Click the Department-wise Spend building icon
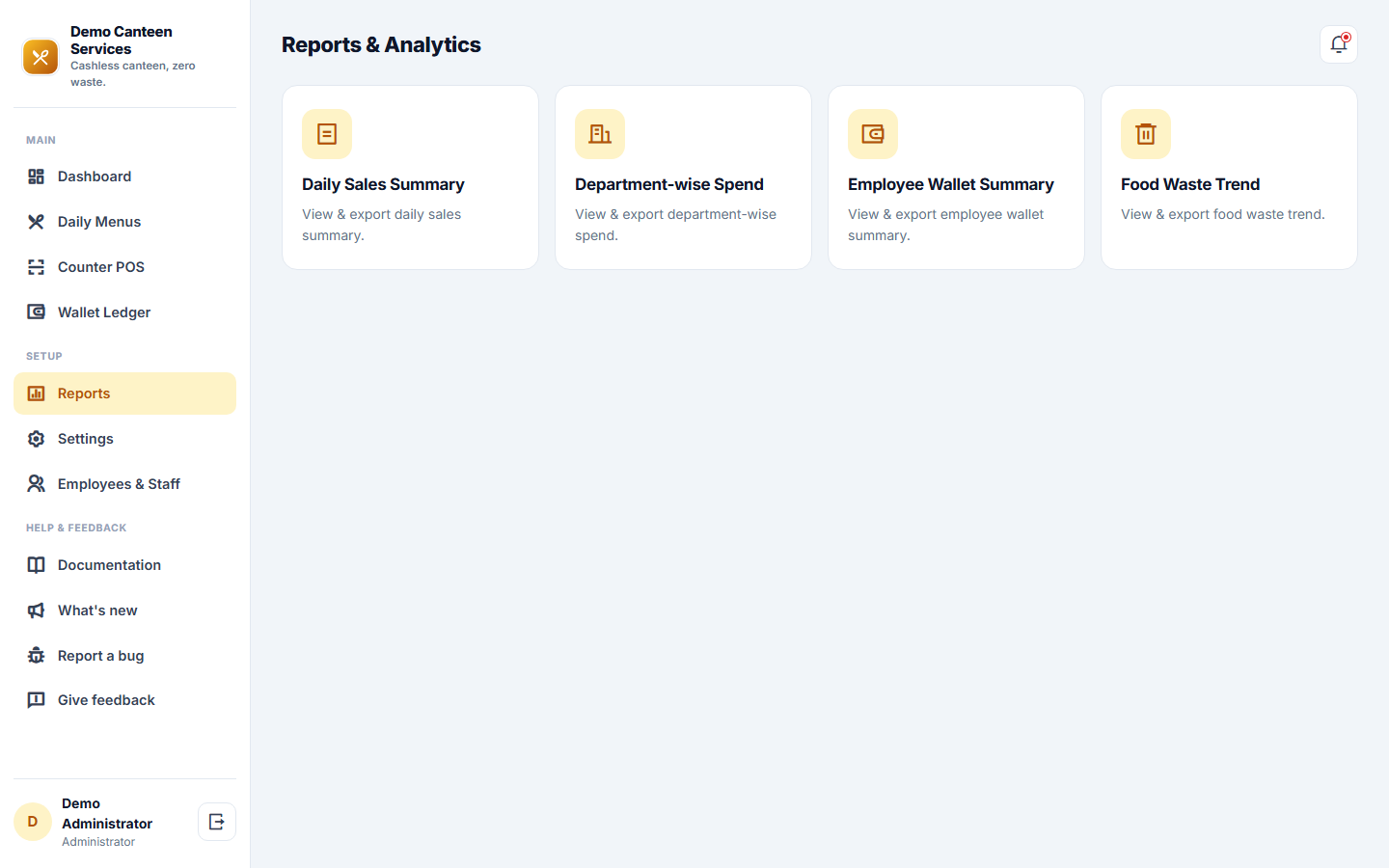1389x868 pixels. tap(600, 134)
